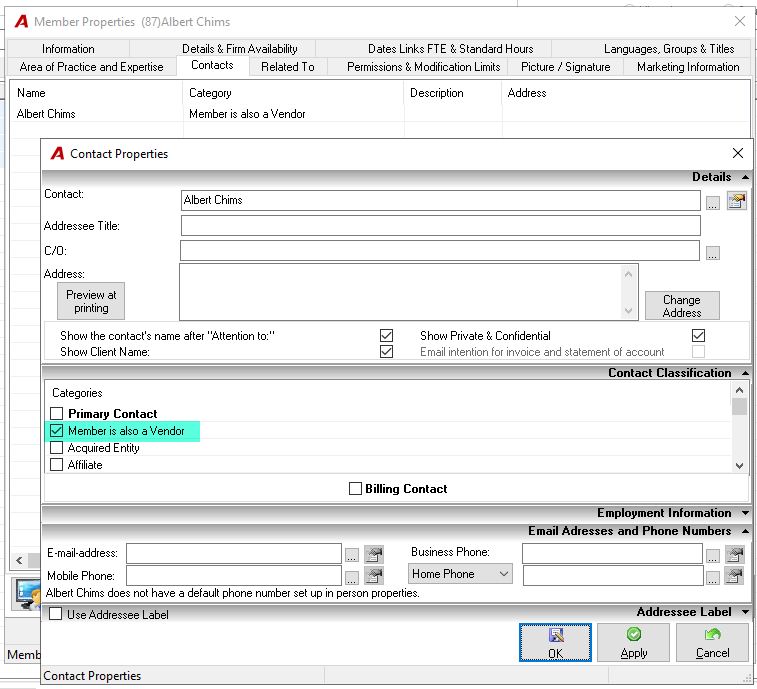757x689 pixels.
Task: Uncheck Member is also a Vendor category
Action: click(x=56, y=430)
